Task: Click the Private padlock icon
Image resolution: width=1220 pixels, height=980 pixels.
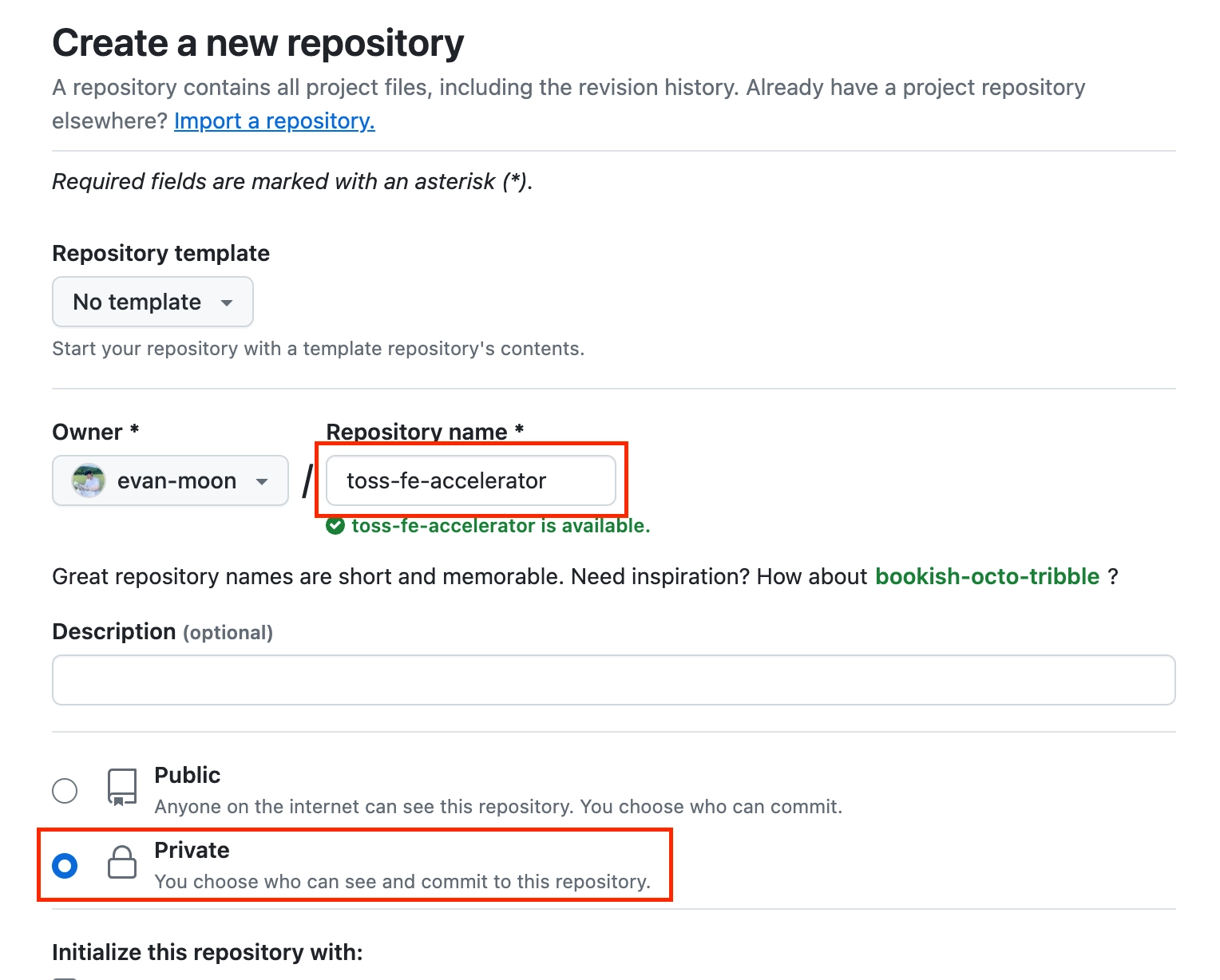Action: click(x=122, y=863)
